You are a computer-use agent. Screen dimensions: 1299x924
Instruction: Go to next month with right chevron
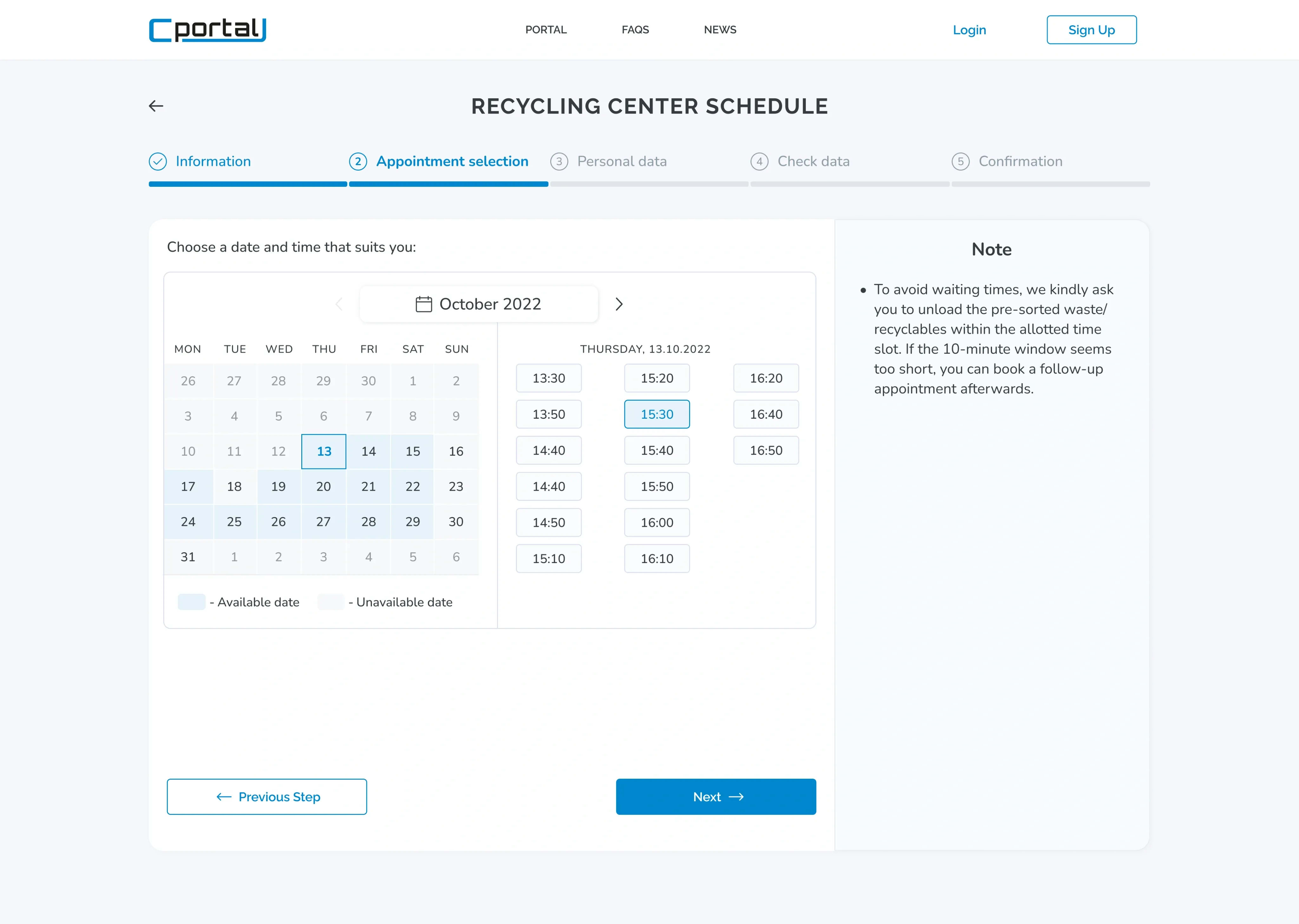pos(619,305)
